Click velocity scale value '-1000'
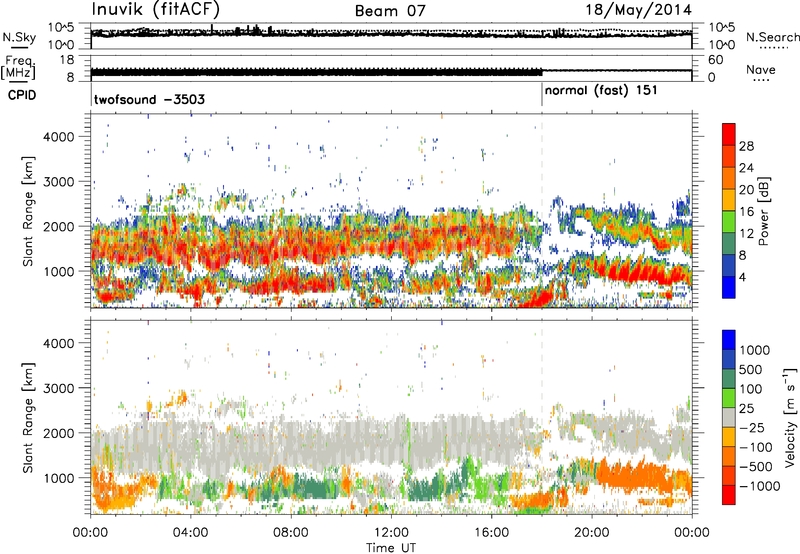 point(759,486)
